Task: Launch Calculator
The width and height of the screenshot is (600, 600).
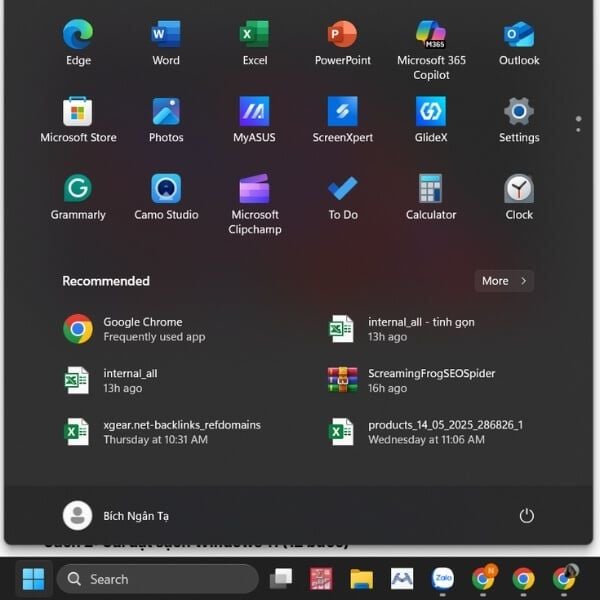Action: coord(431,197)
